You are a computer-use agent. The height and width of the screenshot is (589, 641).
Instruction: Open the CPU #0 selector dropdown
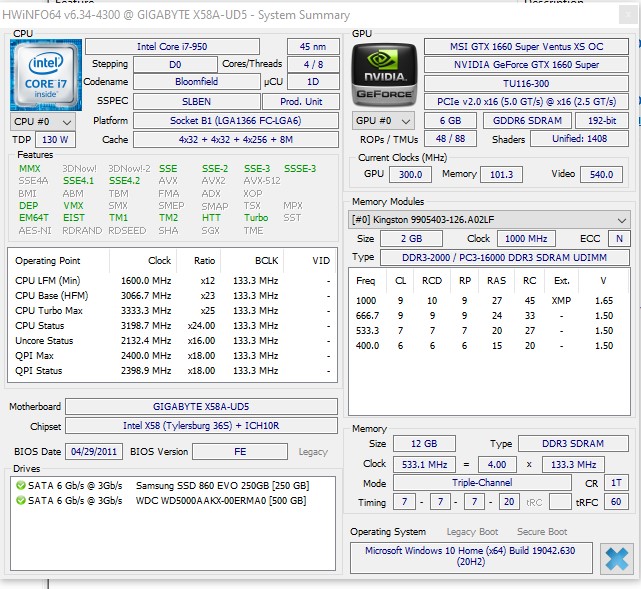[39, 121]
